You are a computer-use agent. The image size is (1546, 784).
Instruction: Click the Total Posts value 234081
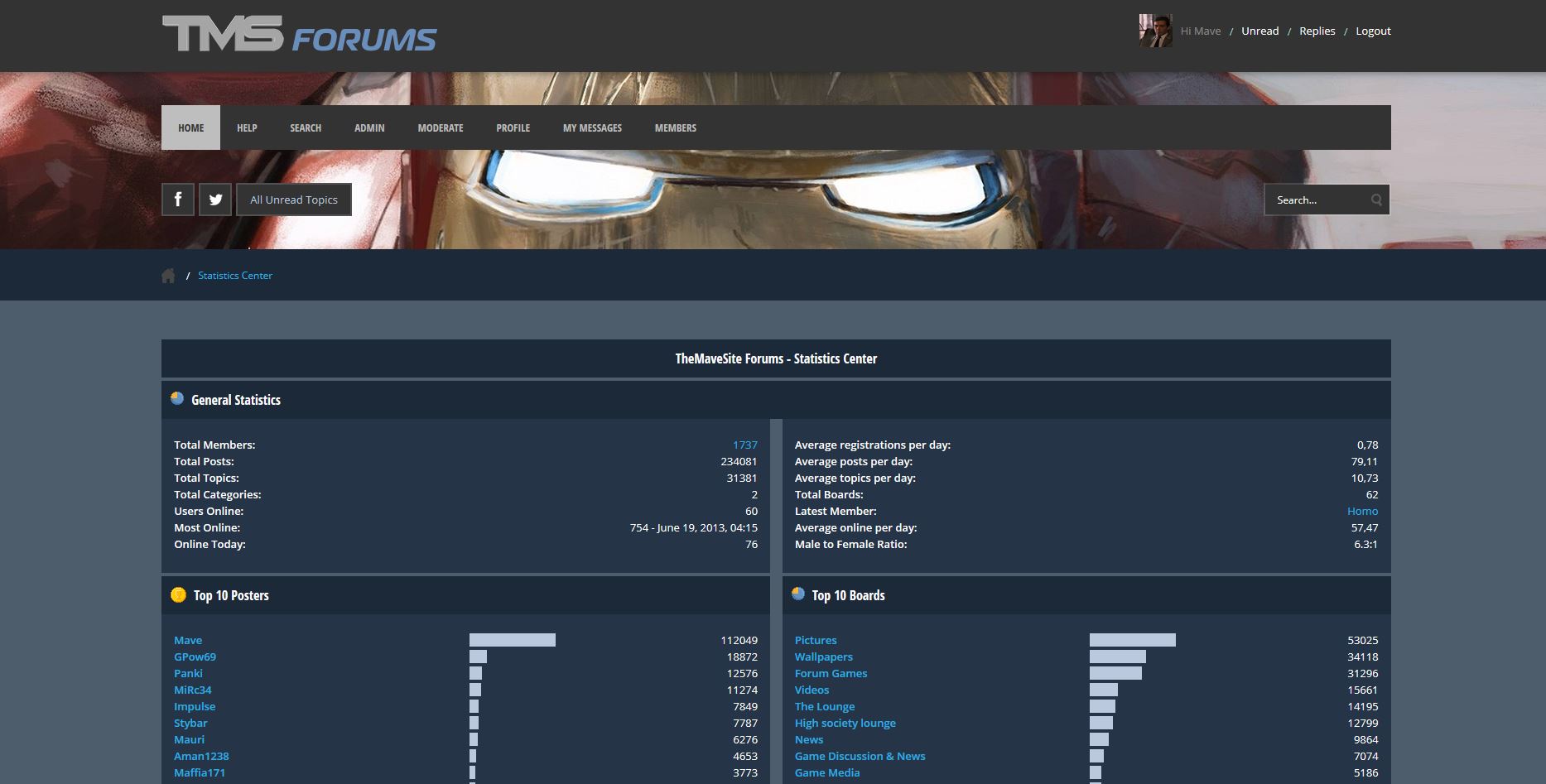(x=739, y=461)
